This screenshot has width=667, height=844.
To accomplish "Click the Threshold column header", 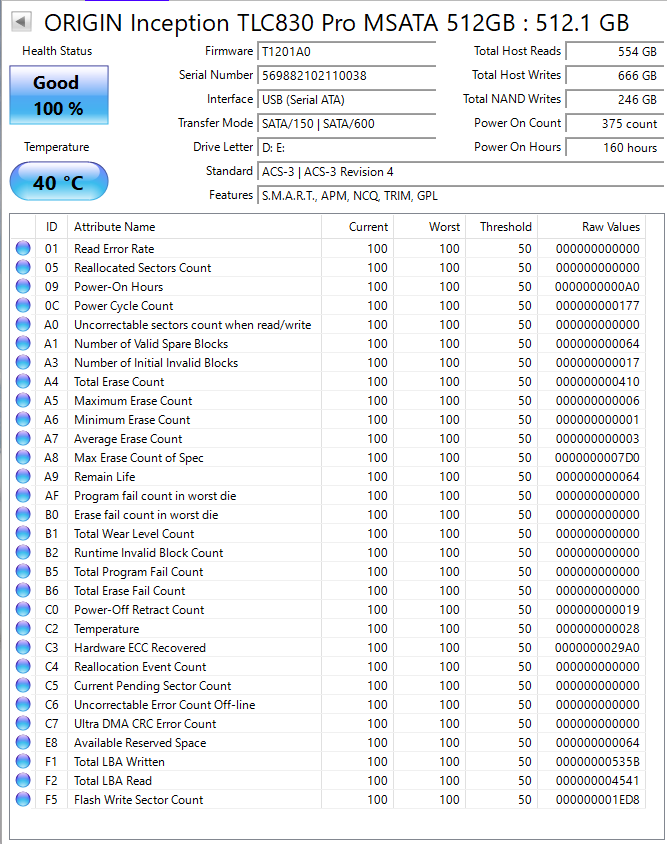I will pos(502,227).
